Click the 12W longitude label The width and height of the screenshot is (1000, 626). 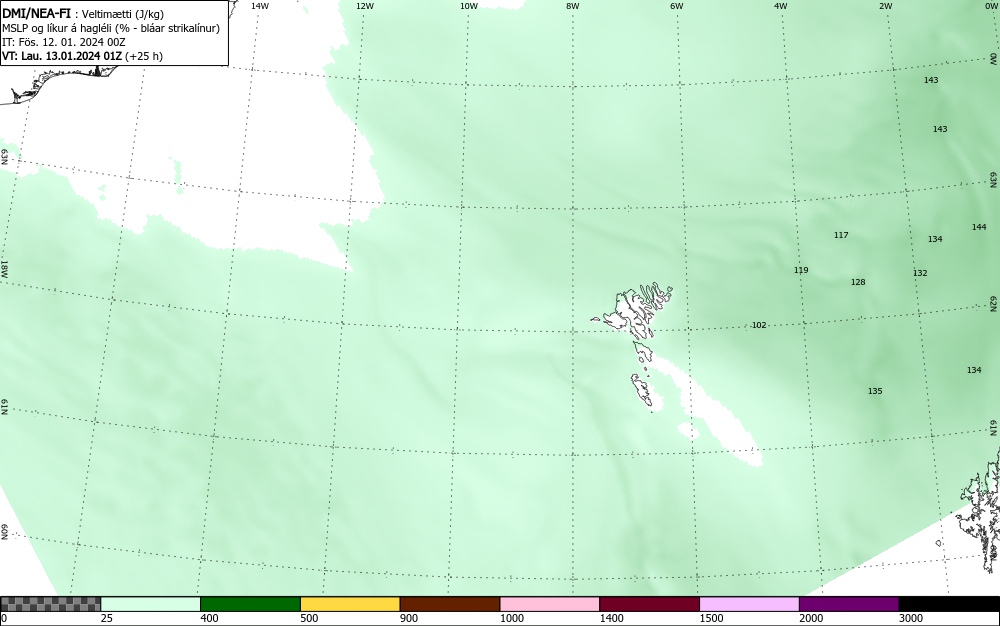(364, 6)
